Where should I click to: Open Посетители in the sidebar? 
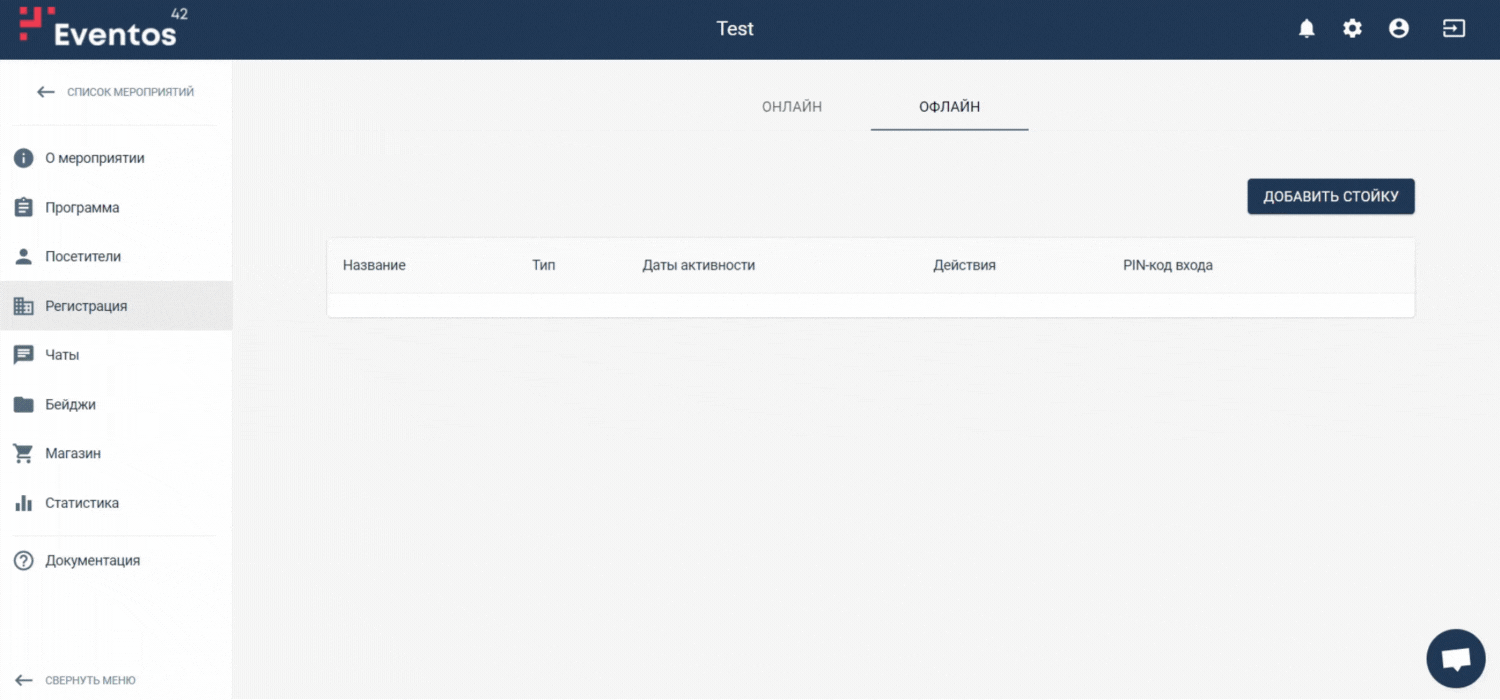click(83, 257)
